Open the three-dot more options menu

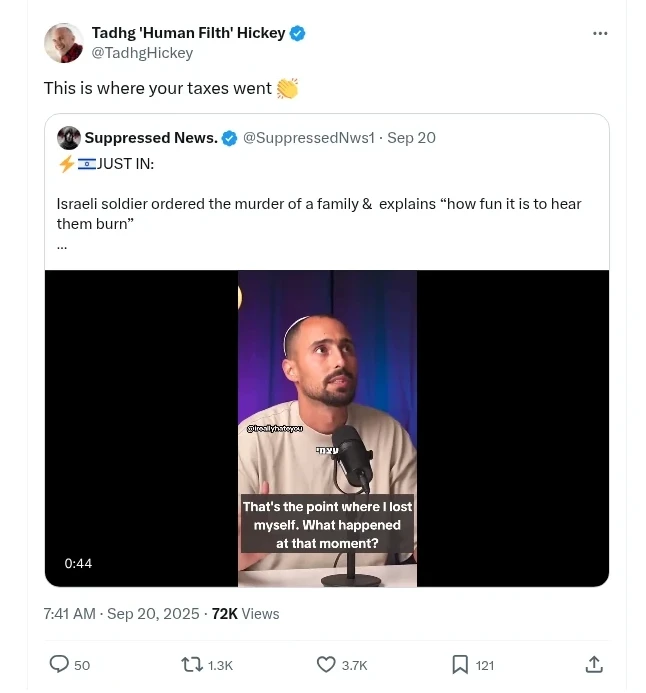coord(600,33)
